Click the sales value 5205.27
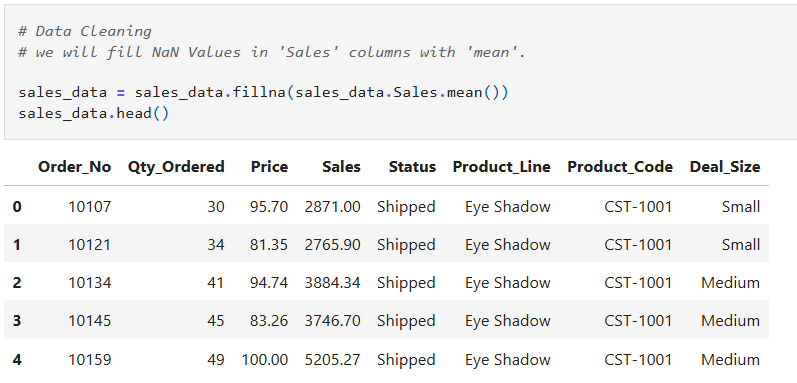This screenshot has height=383, width=797. click(332, 360)
